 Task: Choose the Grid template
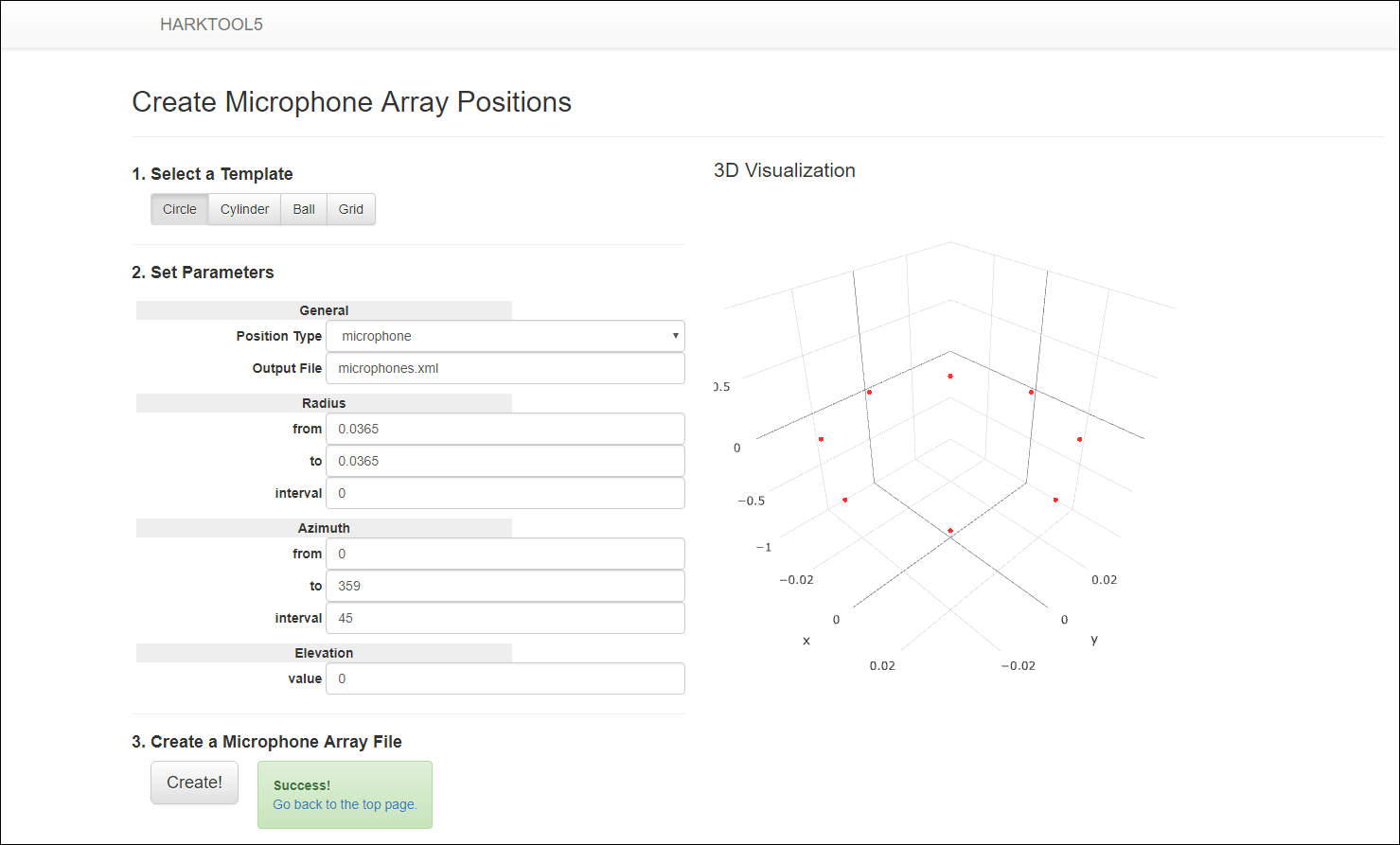[351, 209]
